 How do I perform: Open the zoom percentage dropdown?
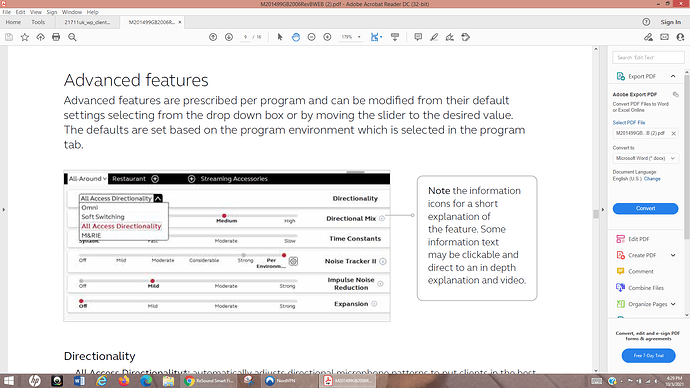click(x=351, y=37)
